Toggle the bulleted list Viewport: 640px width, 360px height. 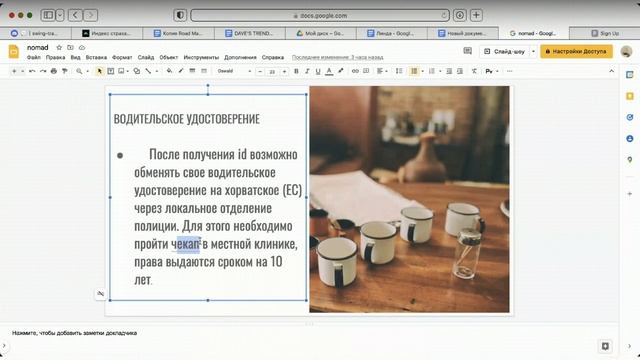pyautogui.click(x=414, y=71)
